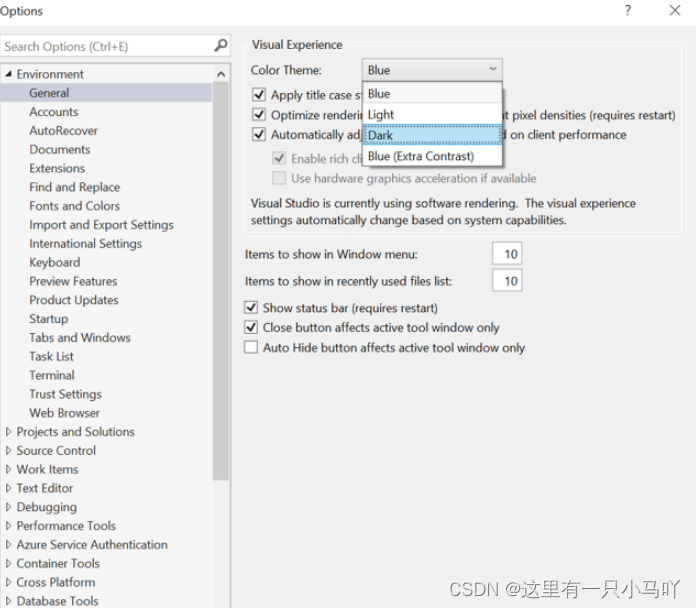696x608 pixels.
Task: Toggle Optimize rendering checkbox
Action: pos(259,114)
